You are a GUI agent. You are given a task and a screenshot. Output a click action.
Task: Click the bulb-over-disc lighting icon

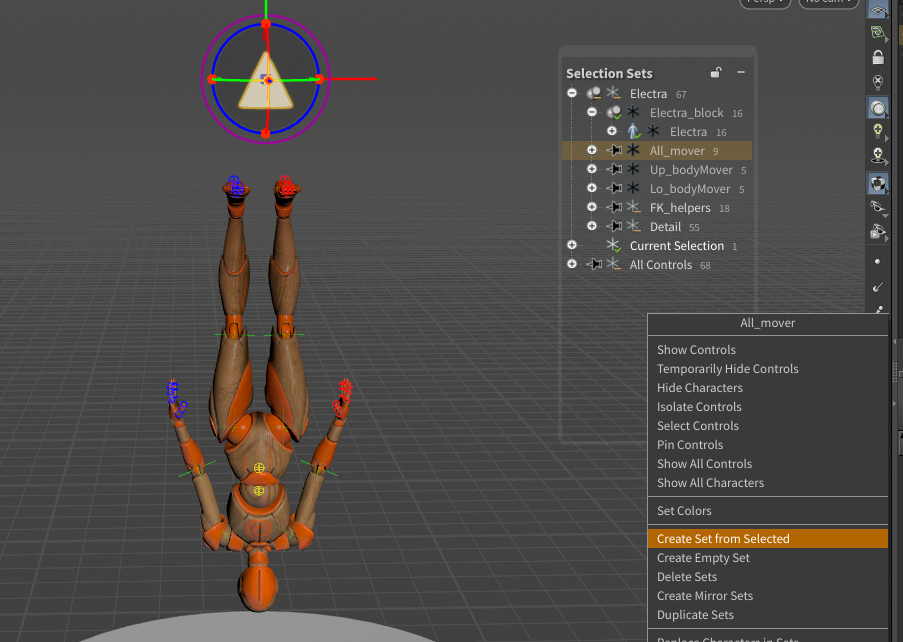pos(878,156)
